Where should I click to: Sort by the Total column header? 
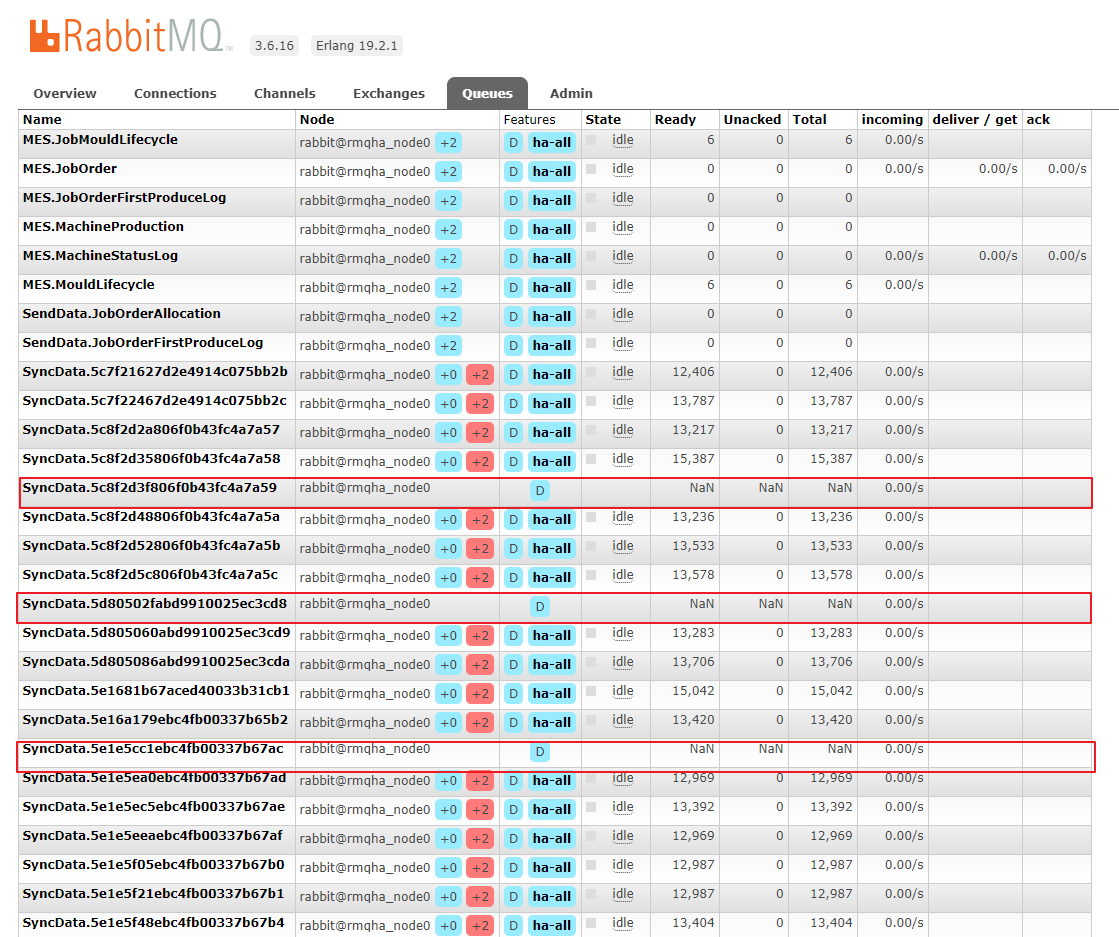click(x=809, y=119)
